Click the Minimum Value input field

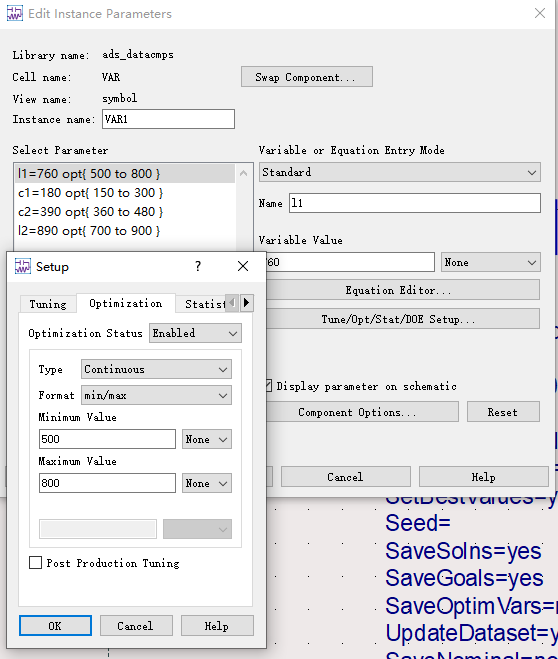(x=107, y=439)
